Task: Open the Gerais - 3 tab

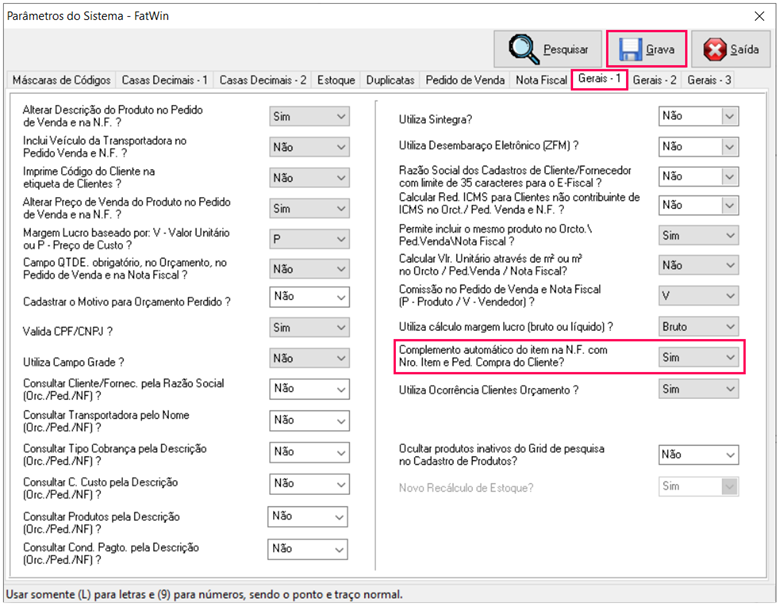Action: coord(709,80)
